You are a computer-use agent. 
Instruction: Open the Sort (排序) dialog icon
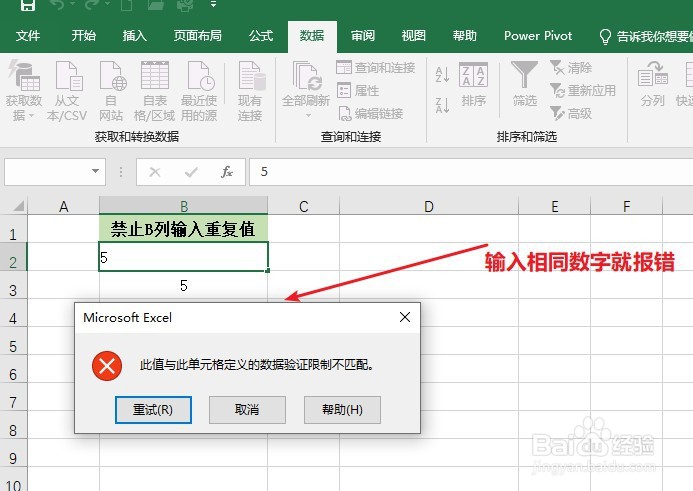click(x=473, y=74)
